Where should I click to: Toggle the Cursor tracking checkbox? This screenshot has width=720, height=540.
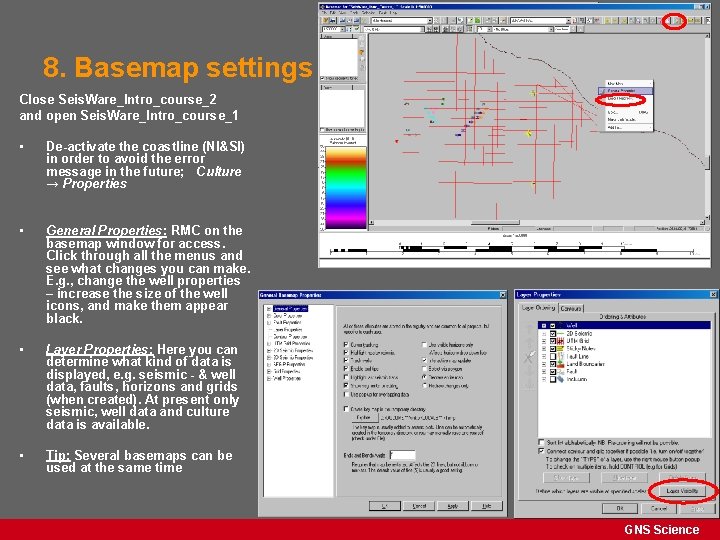click(346, 344)
